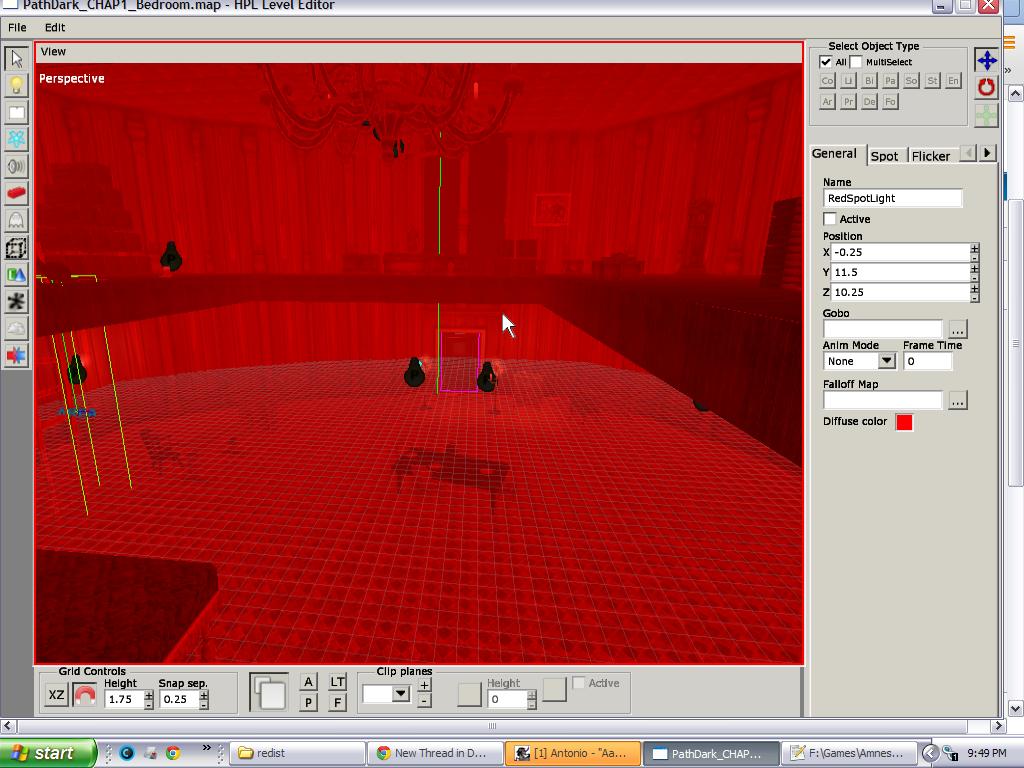The width and height of the screenshot is (1024, 768).
Task: Choose the Sound speaker tool
Action: (16, 167)
